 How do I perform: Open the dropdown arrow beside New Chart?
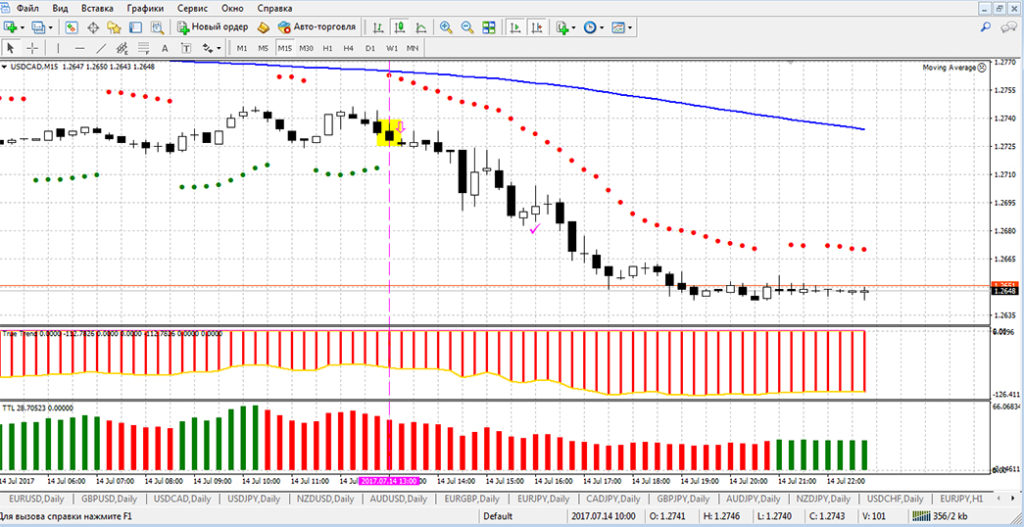pyautogui.click(x=22, y=28)
